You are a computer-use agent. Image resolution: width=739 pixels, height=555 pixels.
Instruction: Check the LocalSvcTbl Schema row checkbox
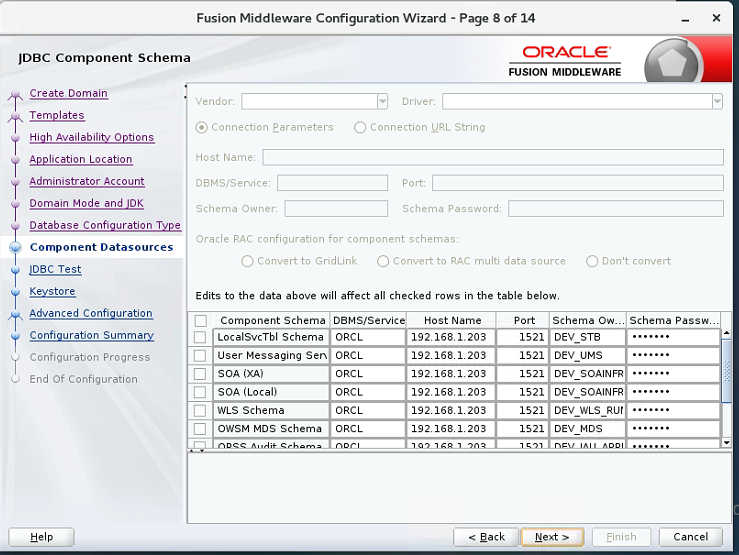[x=200, y=337]
